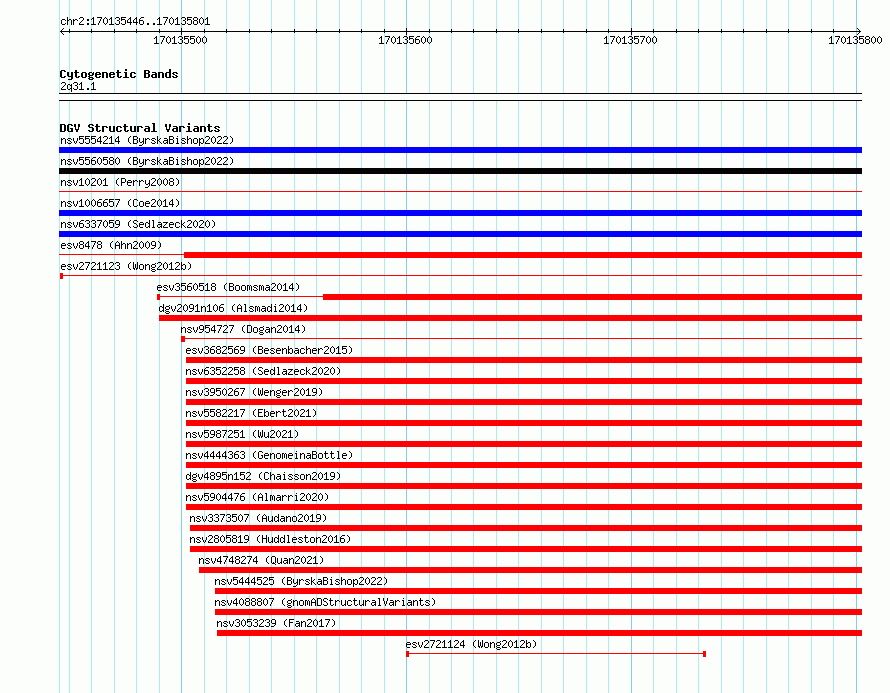Open nsv2805819 (Huddleston2016) label
The width and height of the screenshot is (890, 693).
coord(270,539)
